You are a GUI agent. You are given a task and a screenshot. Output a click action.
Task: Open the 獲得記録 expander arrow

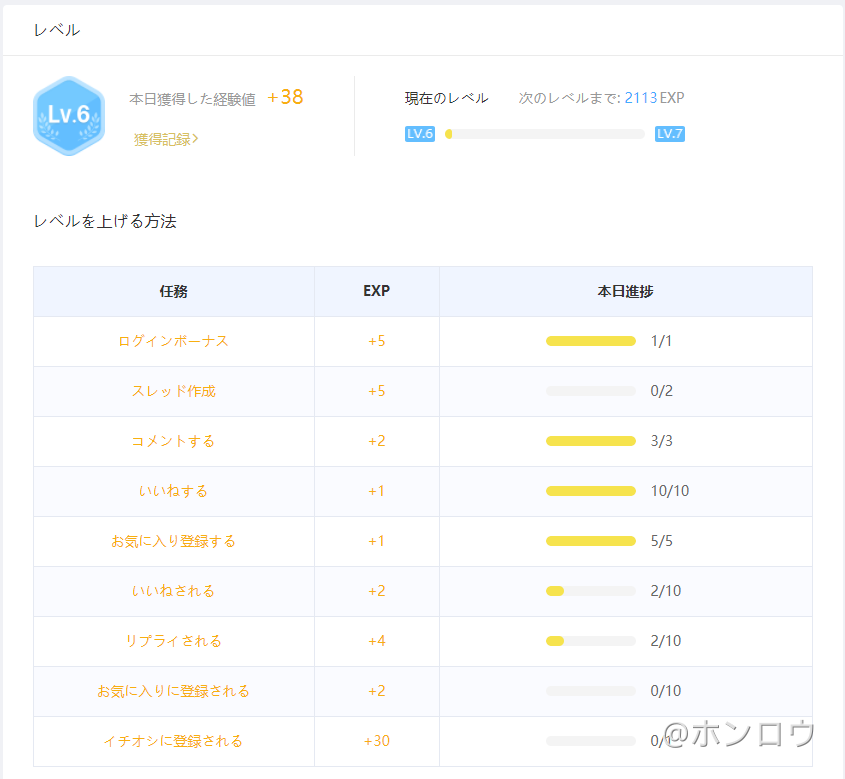point(163,139)
